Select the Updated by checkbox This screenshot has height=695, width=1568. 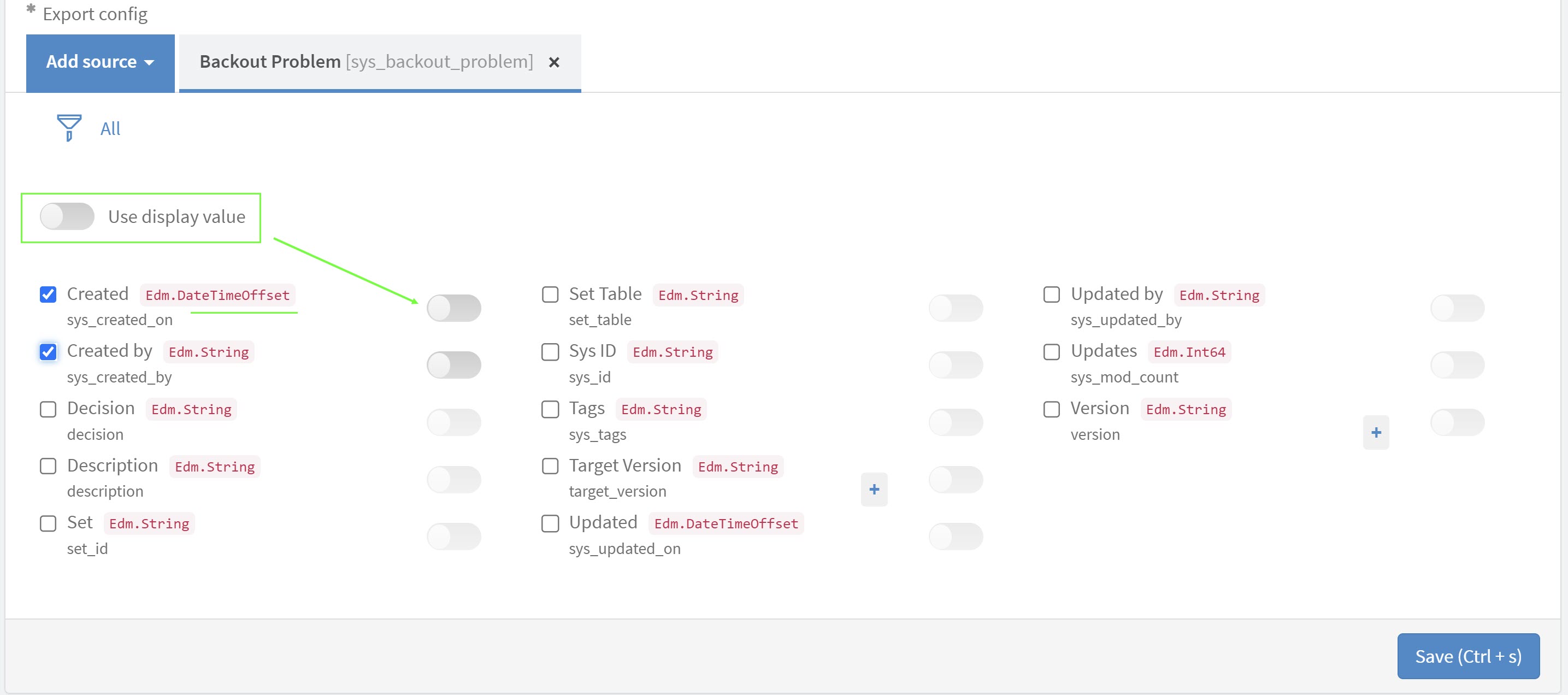[x=1051, y=295]
